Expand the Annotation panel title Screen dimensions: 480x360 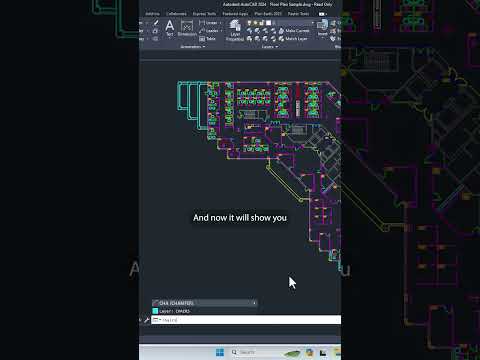192,47
